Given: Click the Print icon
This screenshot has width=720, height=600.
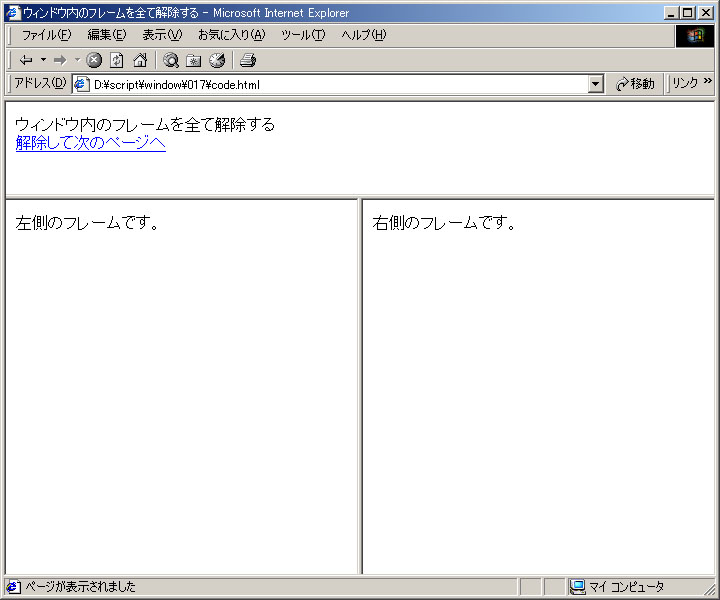Looking at the screenshot, I should click(248, 60).
